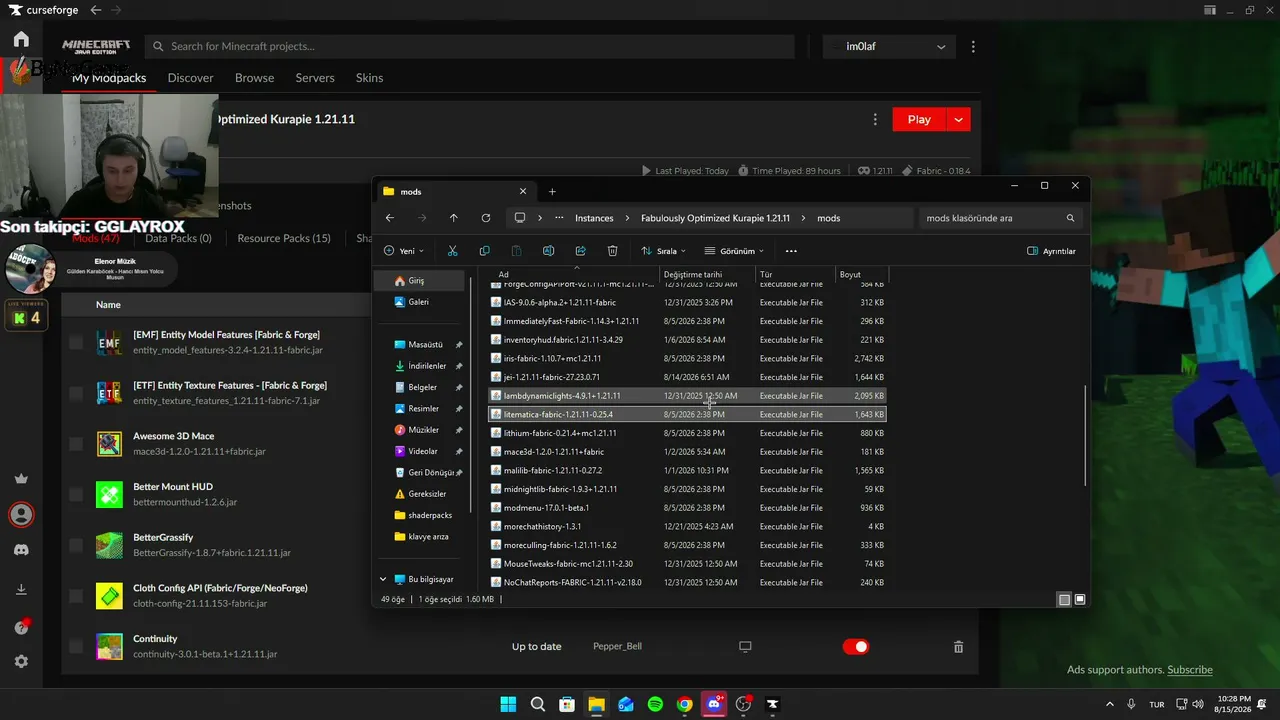This screenshot has height=720, width=1280.
Task: Switch to the Browse tab
Action: point(254,78)
